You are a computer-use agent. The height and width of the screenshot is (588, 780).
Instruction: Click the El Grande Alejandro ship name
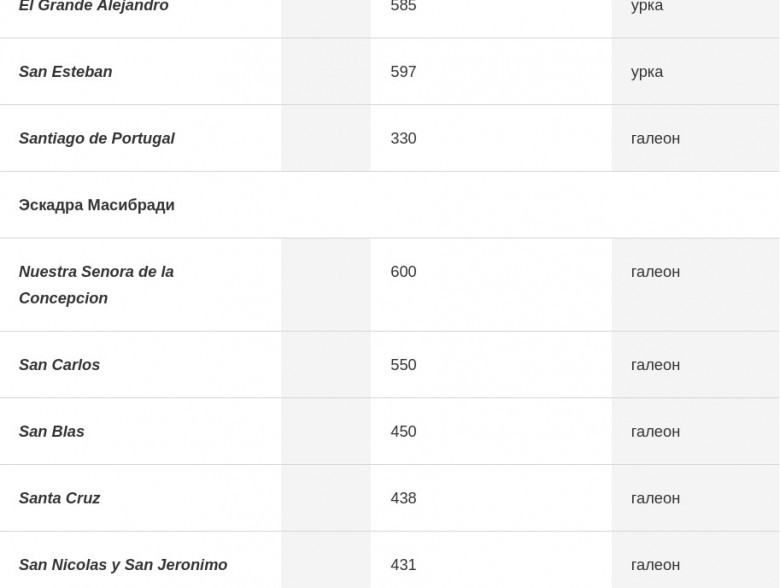[x=94, y=6]
